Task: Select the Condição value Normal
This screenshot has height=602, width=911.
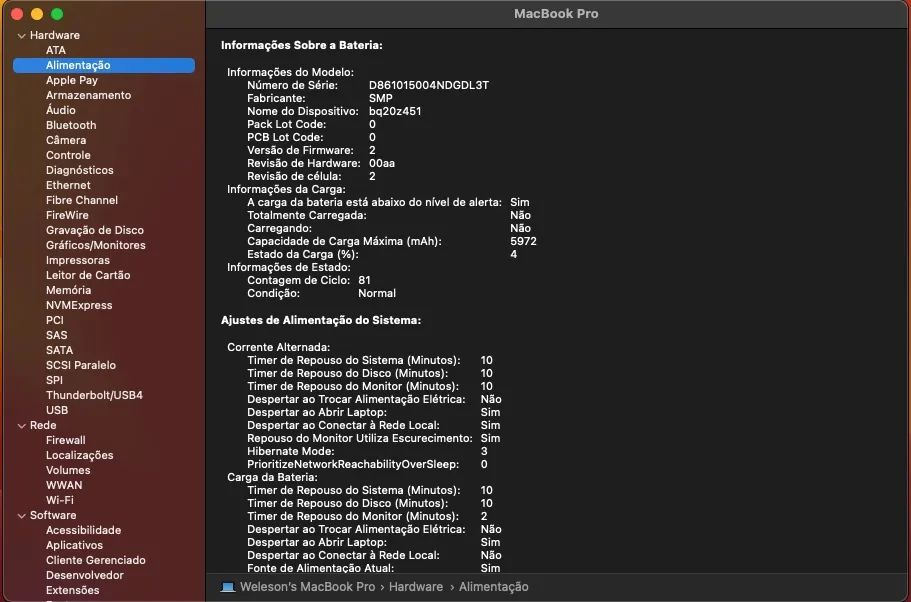Action: [x=377, y=293]
